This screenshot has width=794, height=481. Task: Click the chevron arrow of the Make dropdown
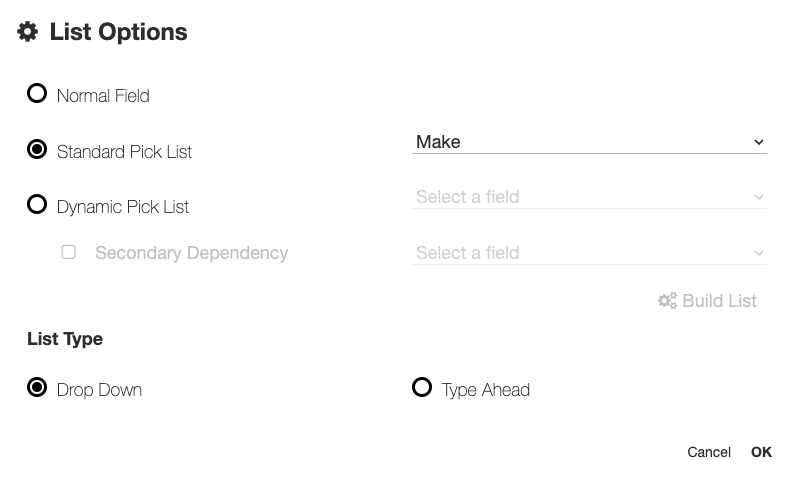click(x=758, y=143)
